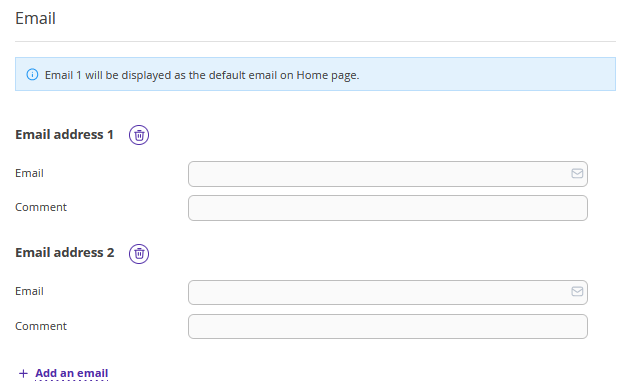This screenshot has height=390, width=630.
Task: Open the Add an email link
Action: (x=72, y=373)
